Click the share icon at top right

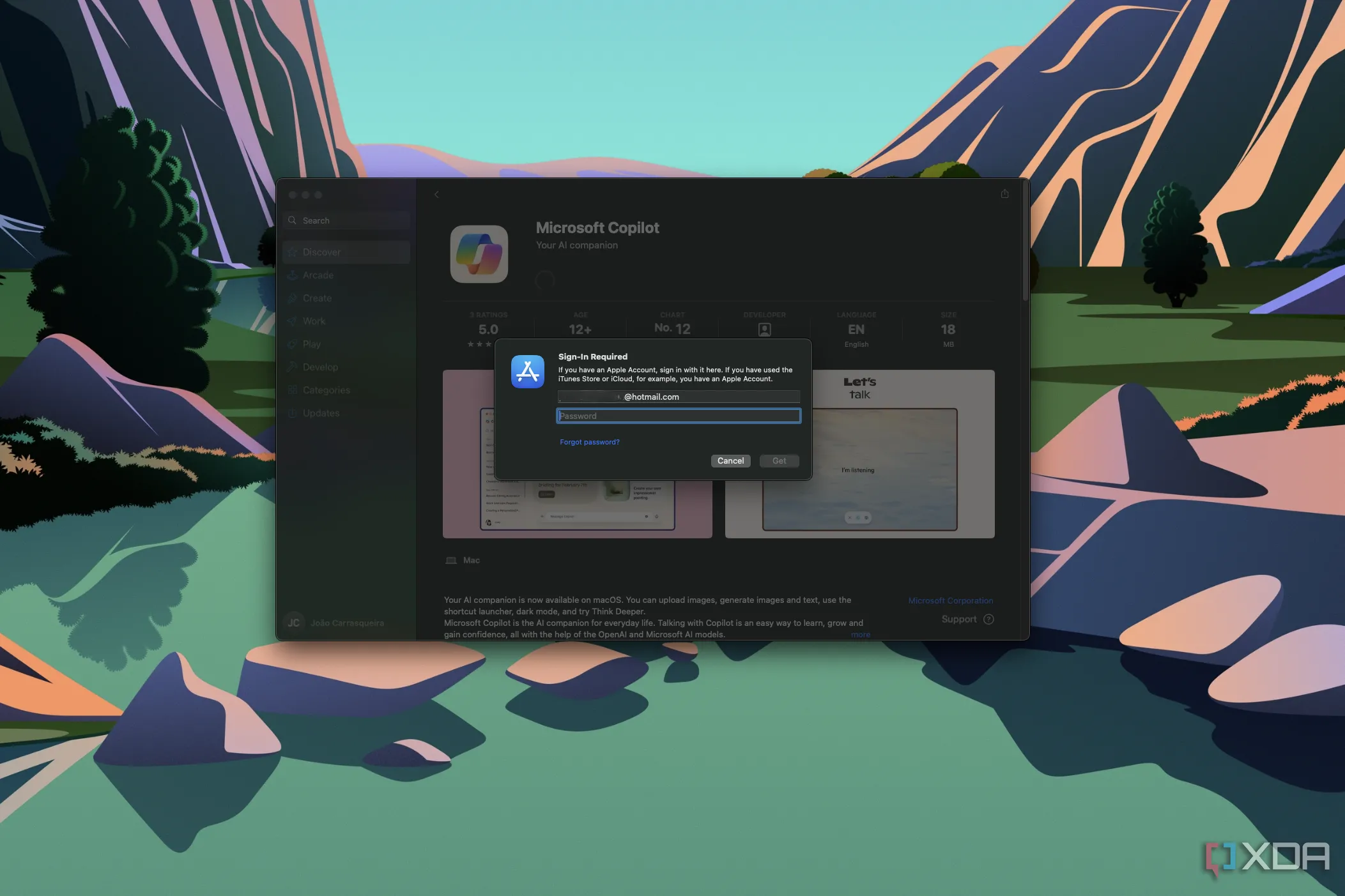(1004, 194)
